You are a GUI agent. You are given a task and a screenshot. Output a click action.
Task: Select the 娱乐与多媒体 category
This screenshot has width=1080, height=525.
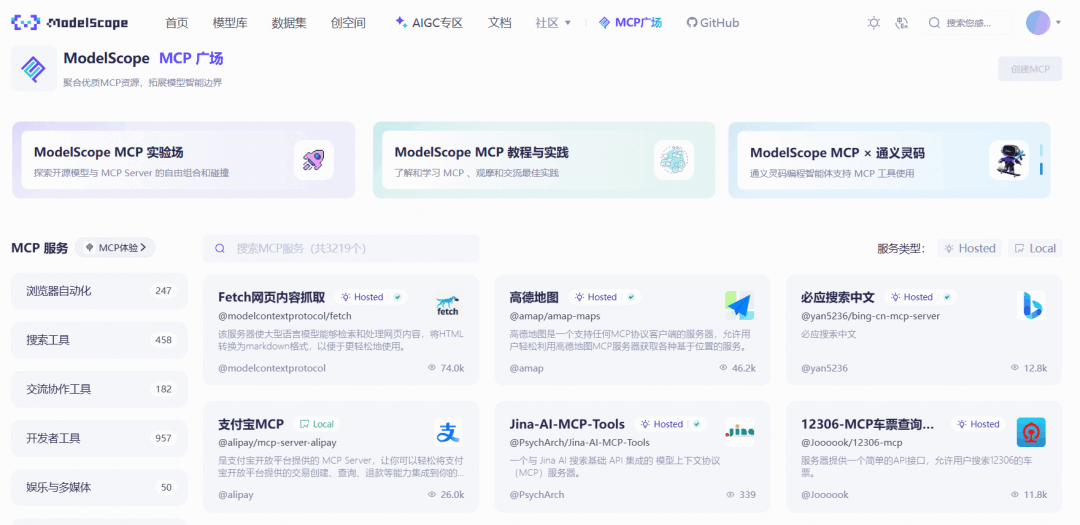(99, 487)
